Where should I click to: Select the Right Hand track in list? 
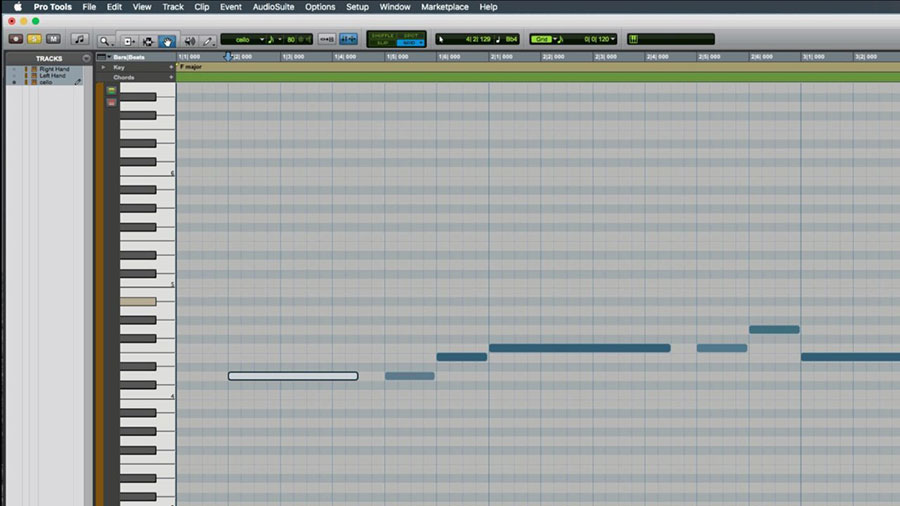point(54,69)
